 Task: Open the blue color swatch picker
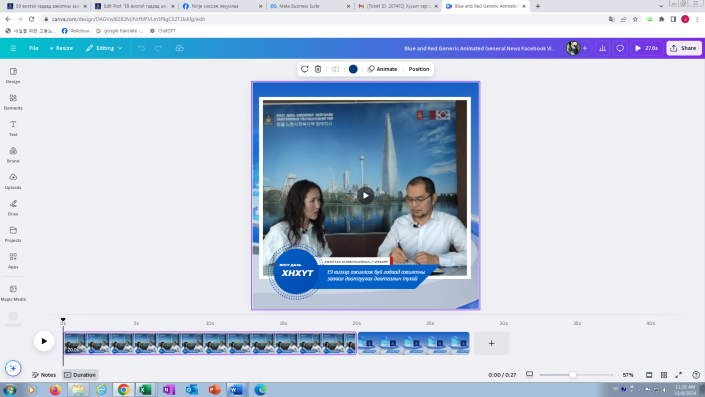[x=353, y=69]
